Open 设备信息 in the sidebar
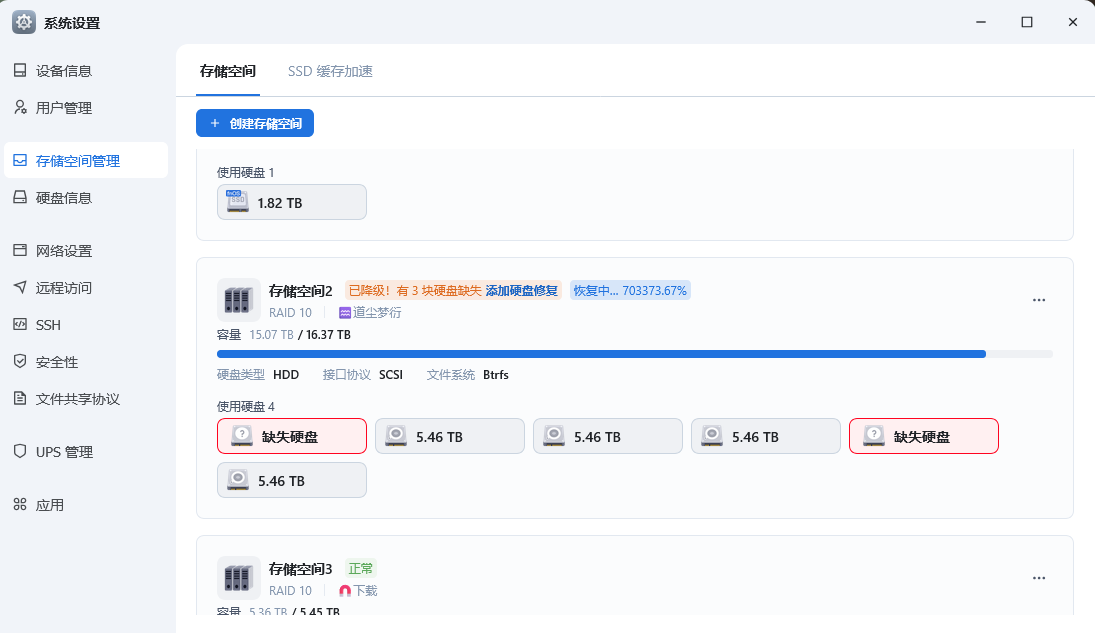The height and width of the screenshot is (633, 1095). (x=86, y=71)
